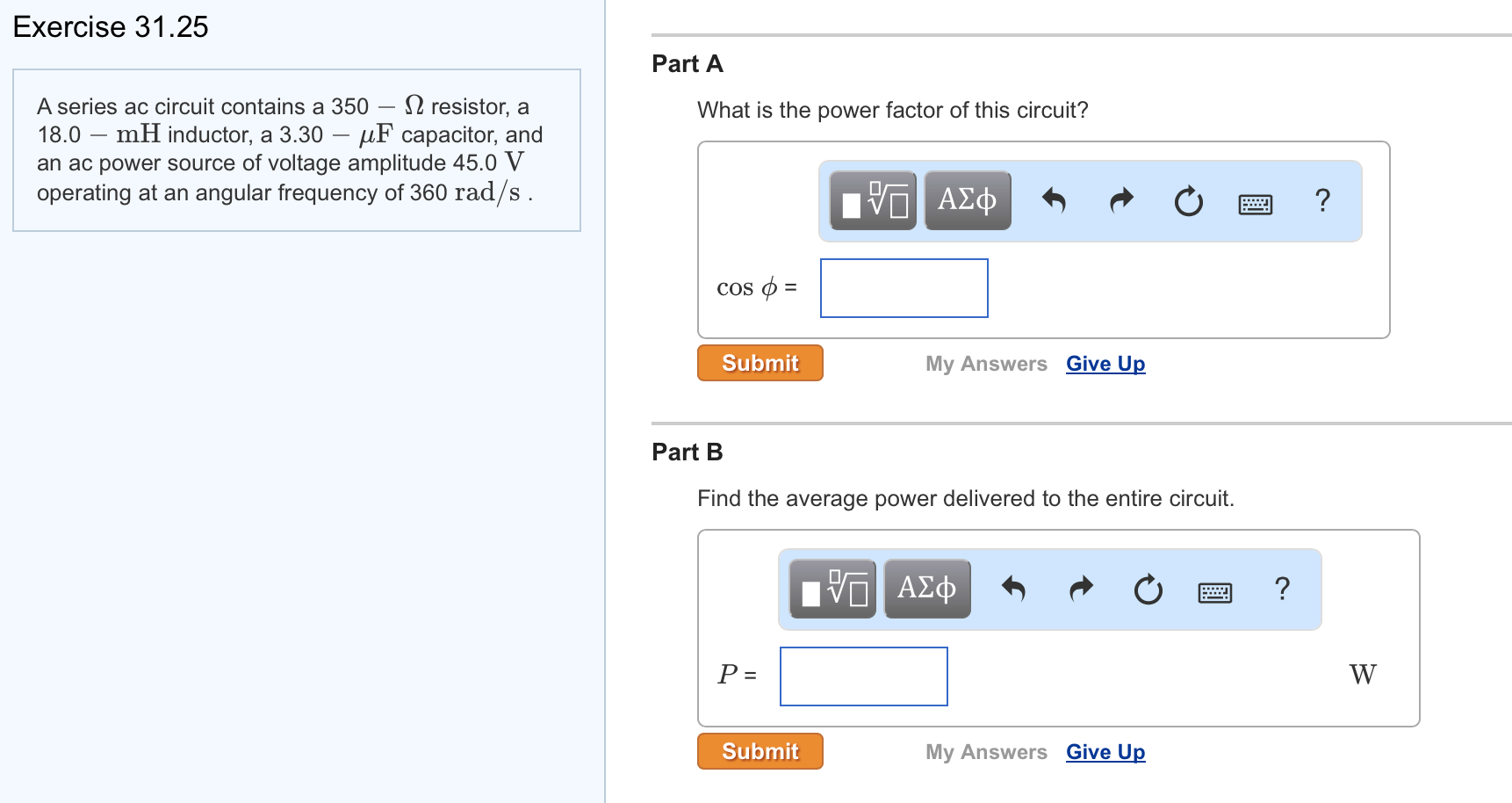
Task: Open the math templates palette in Part A
Action: click(x=872, y=200)
